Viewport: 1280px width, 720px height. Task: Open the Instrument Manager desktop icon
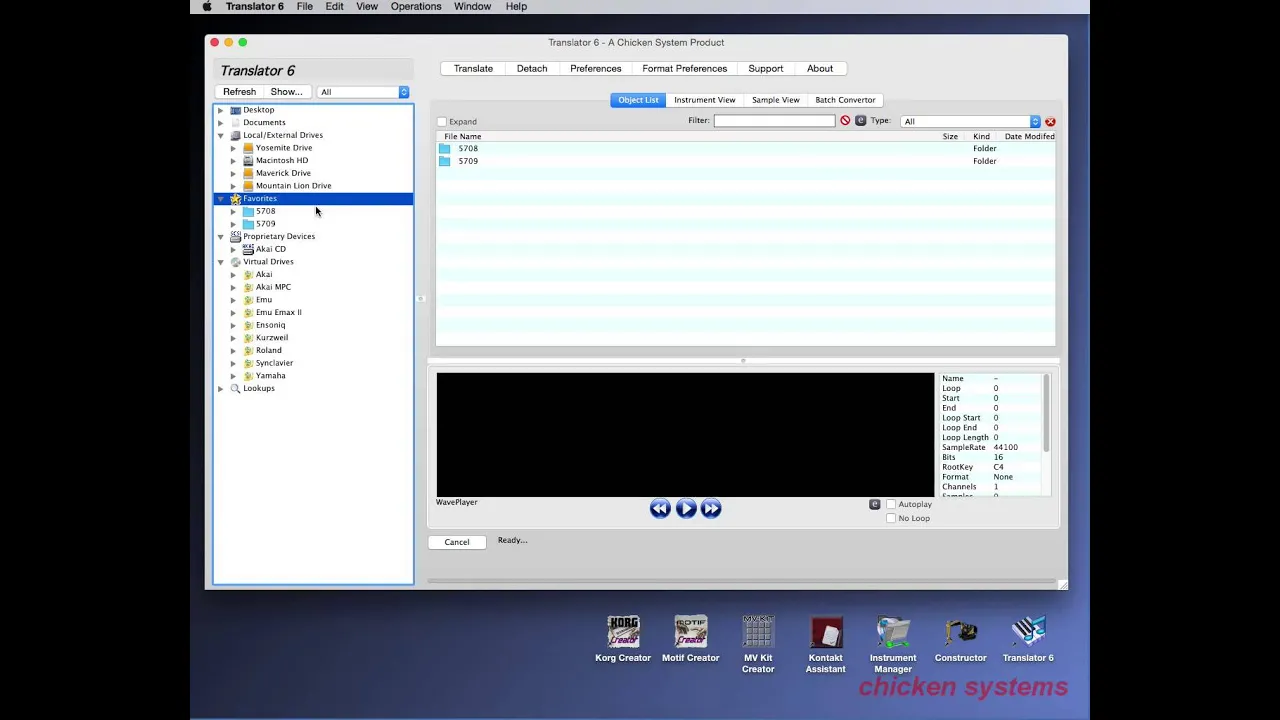tap(893, 644)
